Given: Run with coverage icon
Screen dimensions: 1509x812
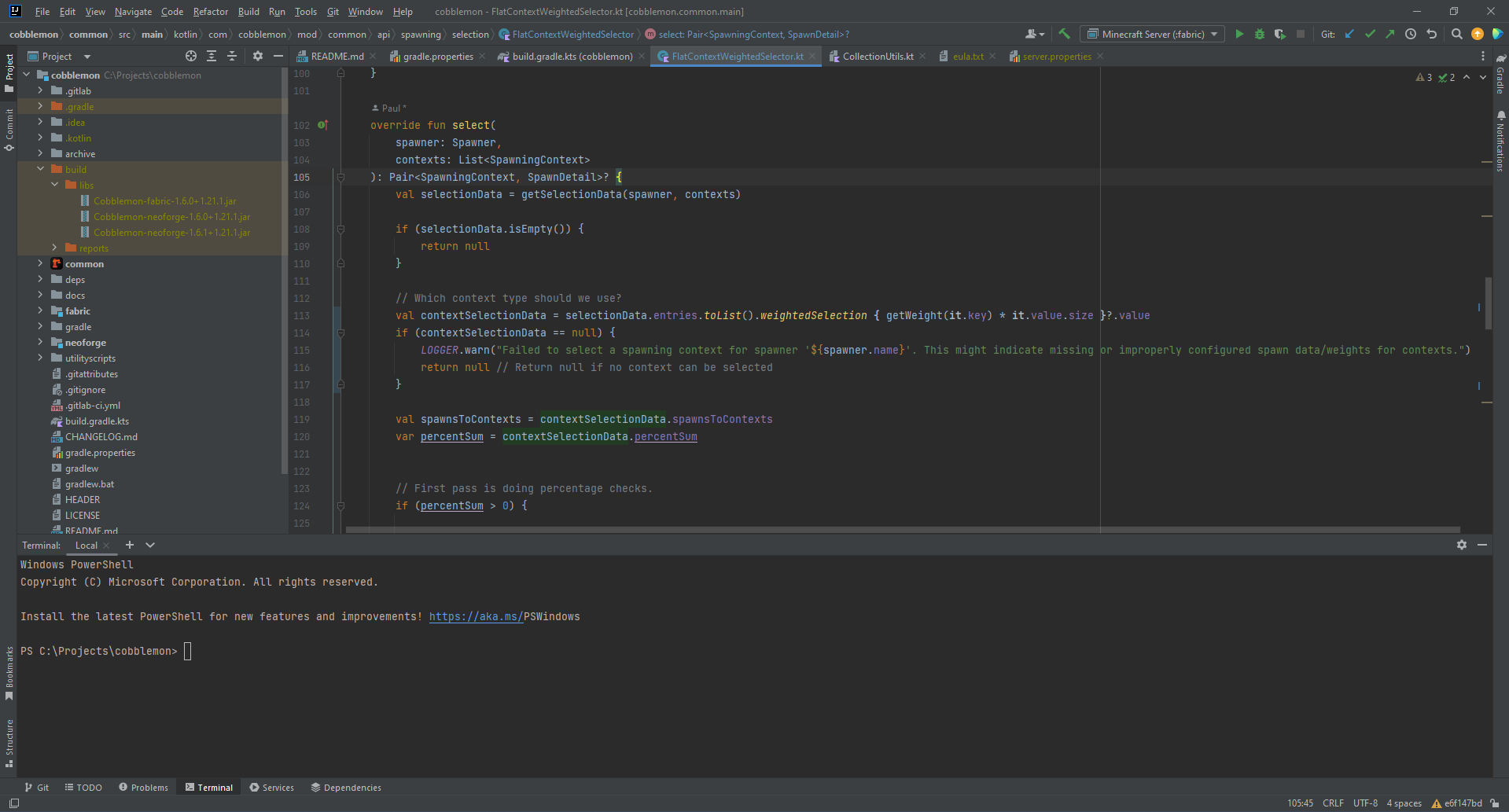Looking at the screenshot, I should click(x=1279, y=34).
